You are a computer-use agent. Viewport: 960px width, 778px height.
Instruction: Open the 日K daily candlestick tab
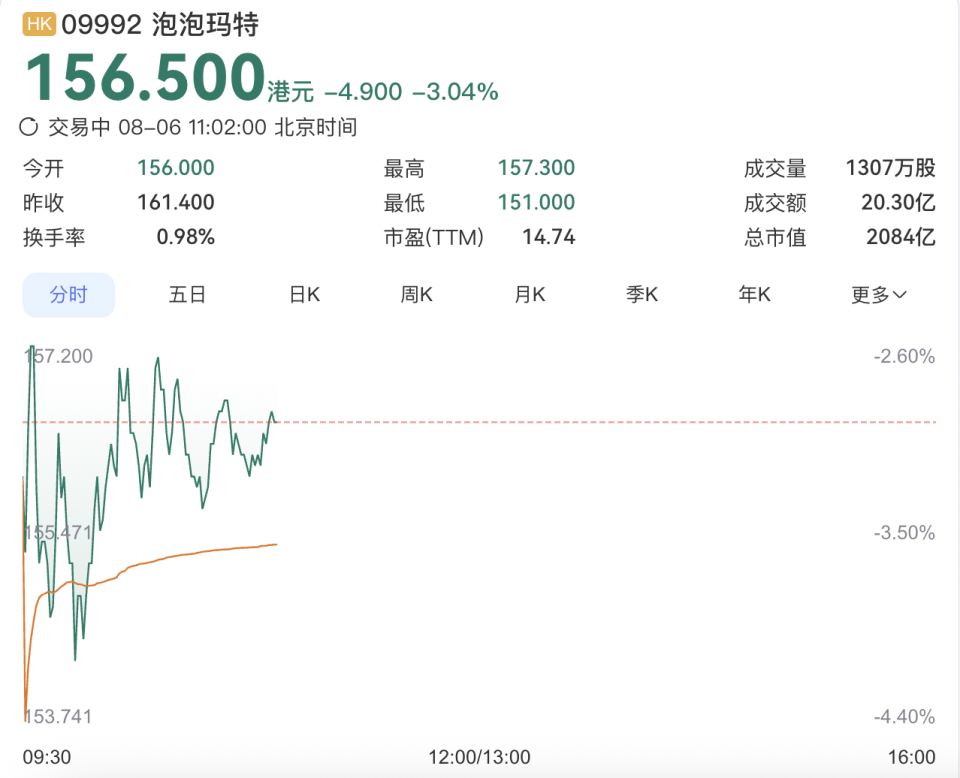pos(304,295)
